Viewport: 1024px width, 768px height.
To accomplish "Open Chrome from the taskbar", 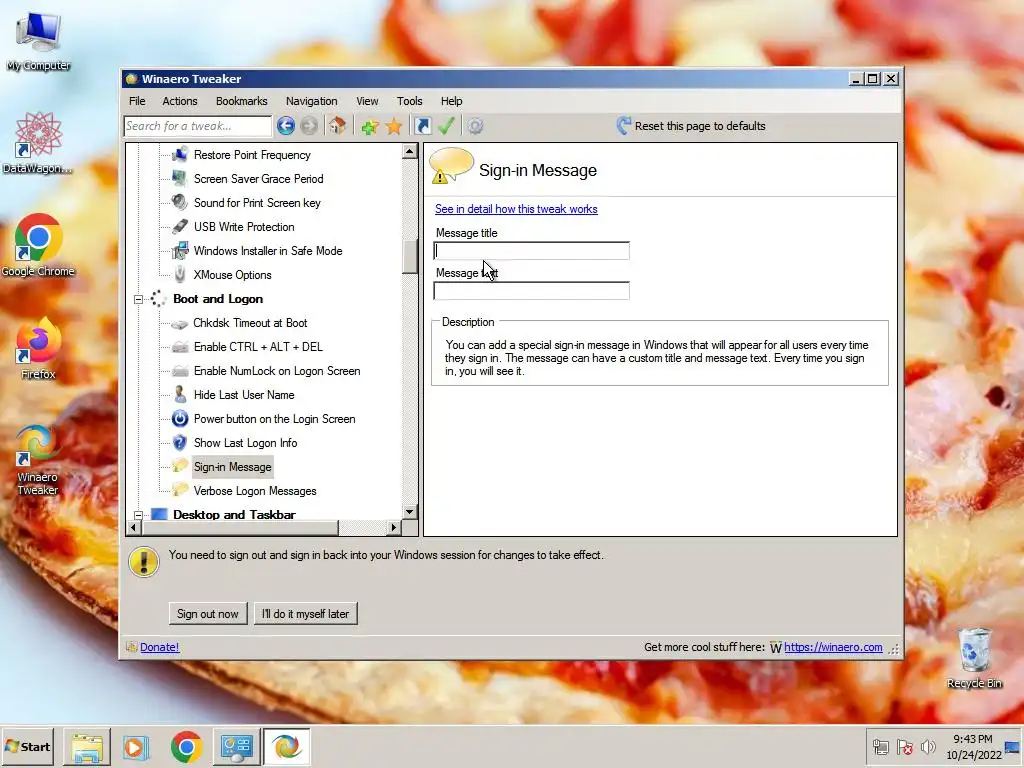I will (187, 746).
